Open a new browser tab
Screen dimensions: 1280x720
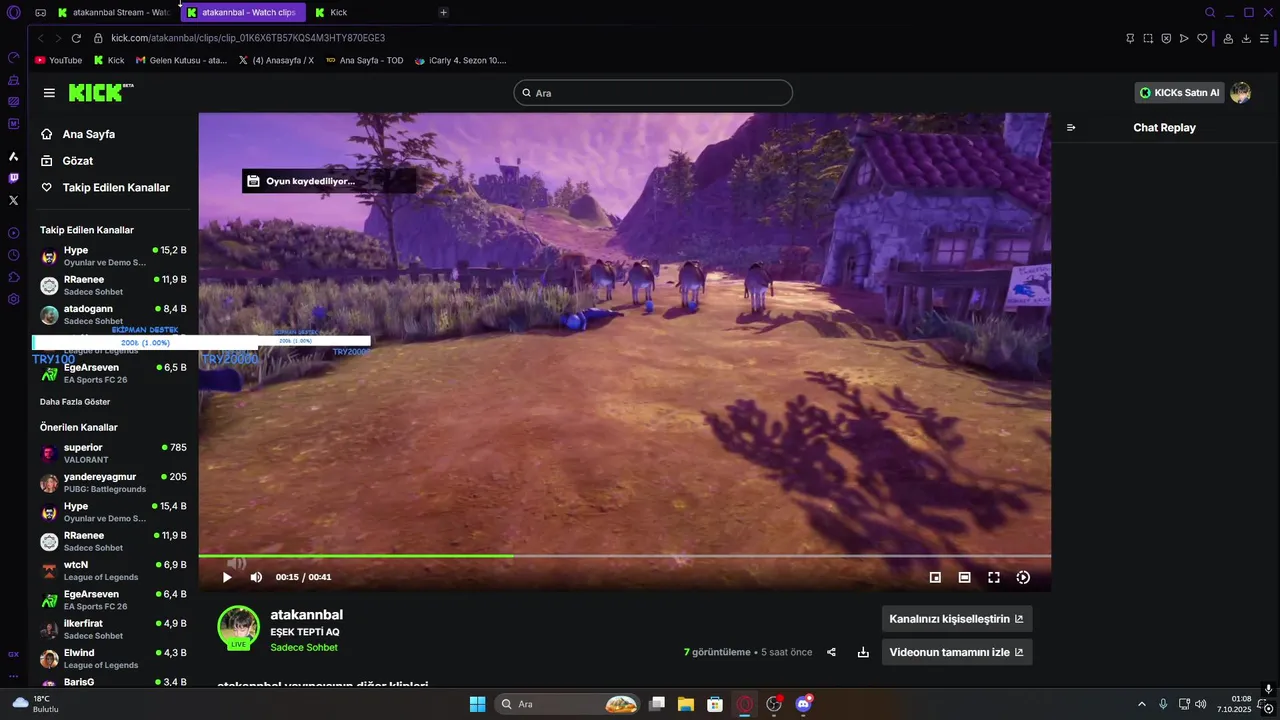[x=443, y=12]
